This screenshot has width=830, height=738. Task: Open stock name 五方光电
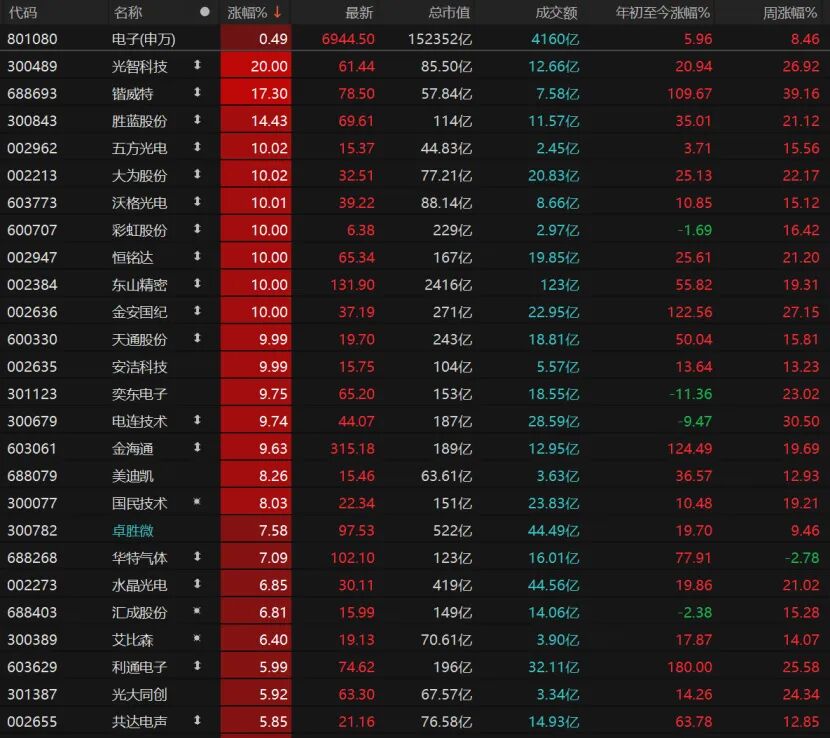point(139,149)
